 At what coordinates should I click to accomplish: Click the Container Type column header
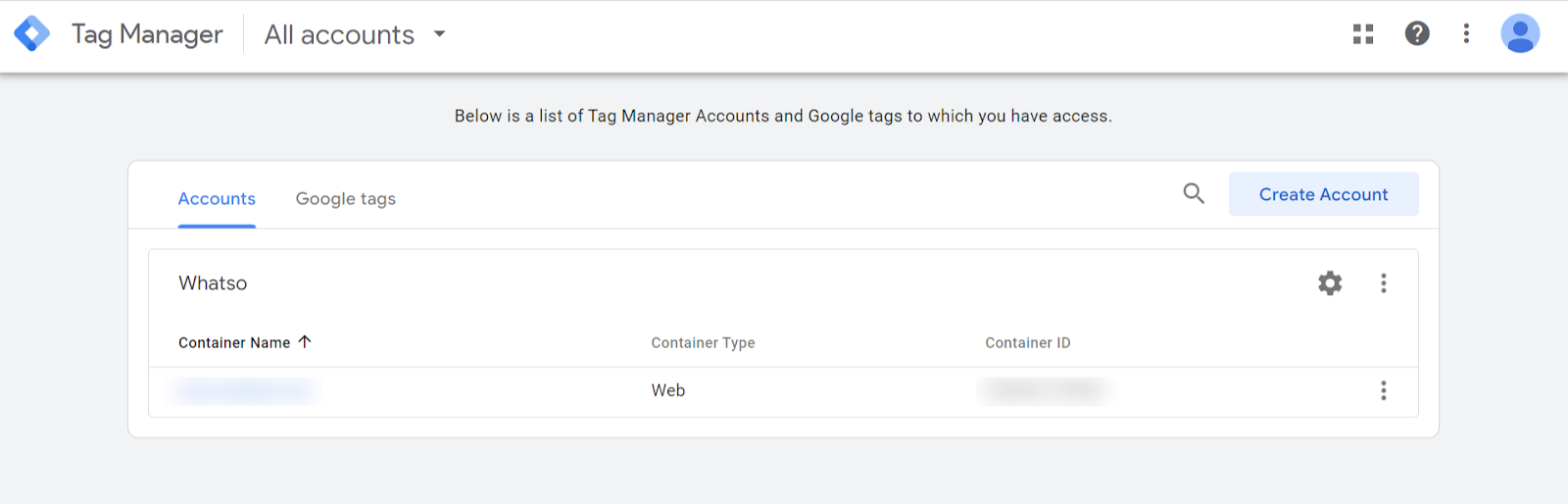click(703, 342)
